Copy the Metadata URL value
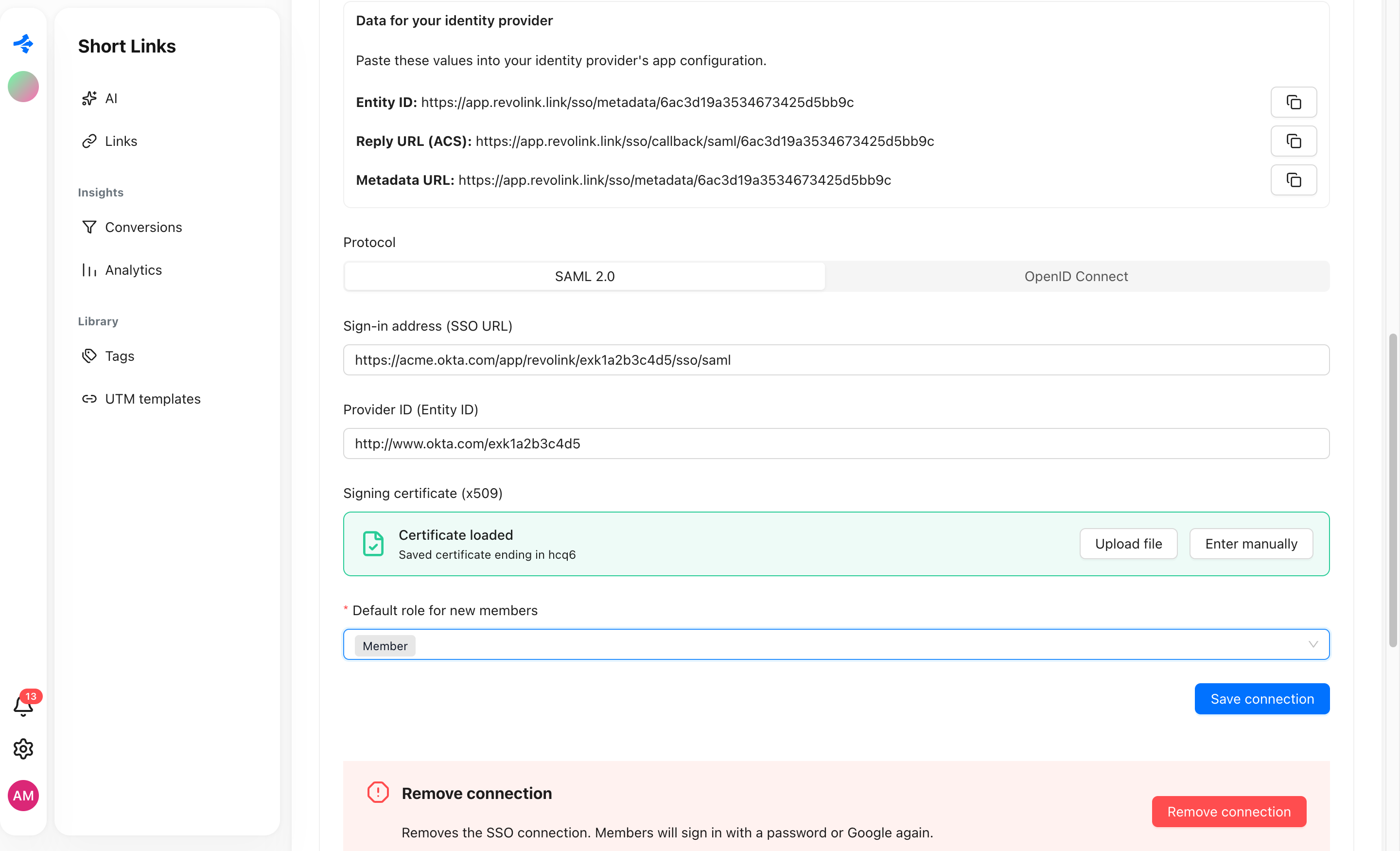Viewport: 1400px width, 851px height. (1293, 179)
